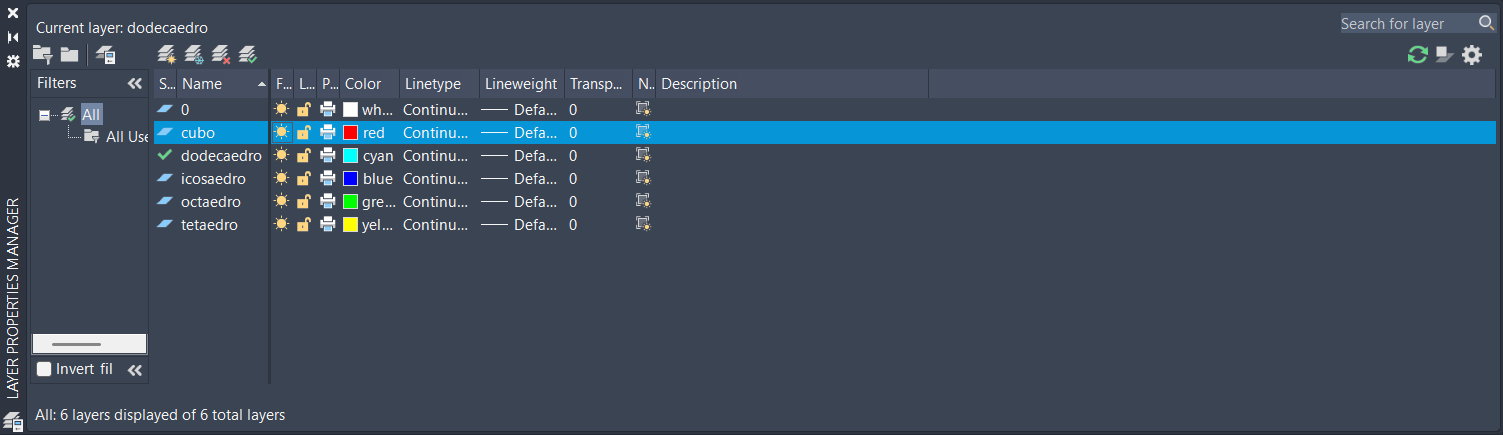
Task: Open linetype selection for dodecaedro layer
Action: tap(435, 156)
